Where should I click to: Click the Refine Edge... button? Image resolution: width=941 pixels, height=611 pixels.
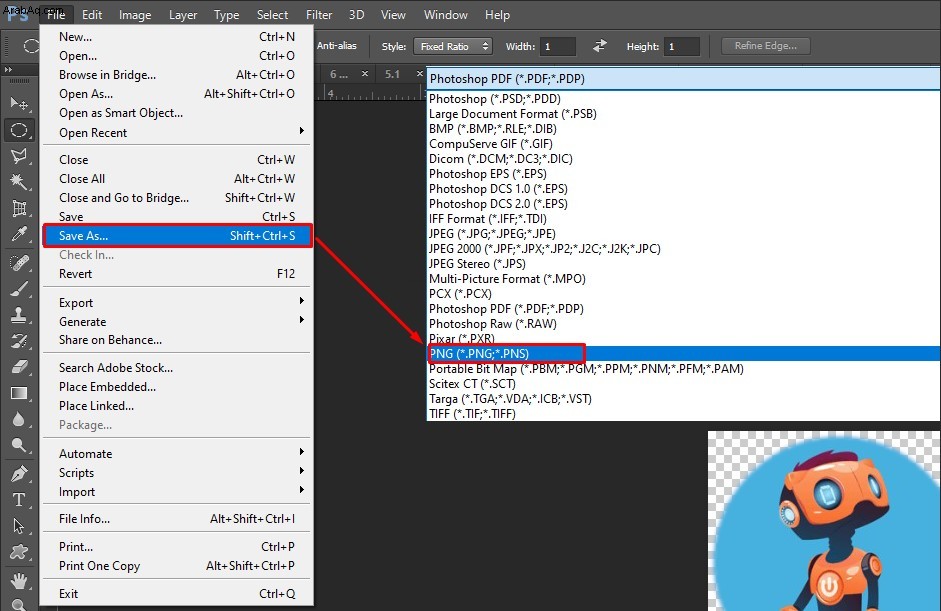point(766,46)
